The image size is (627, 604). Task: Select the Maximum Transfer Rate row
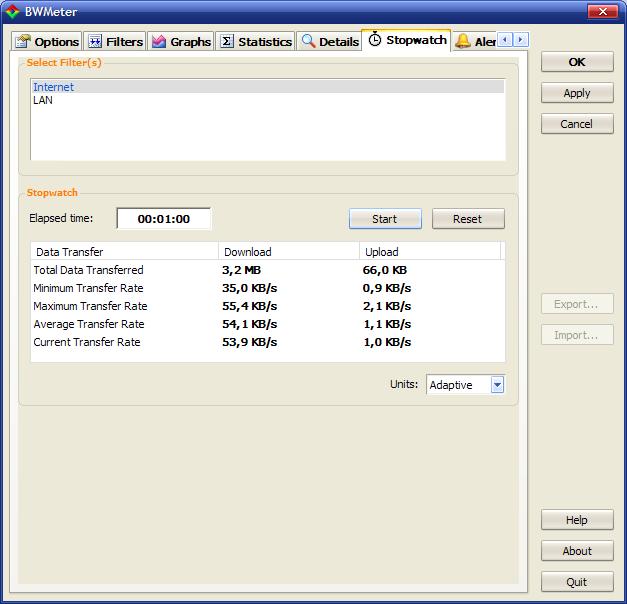pos(268,306)
